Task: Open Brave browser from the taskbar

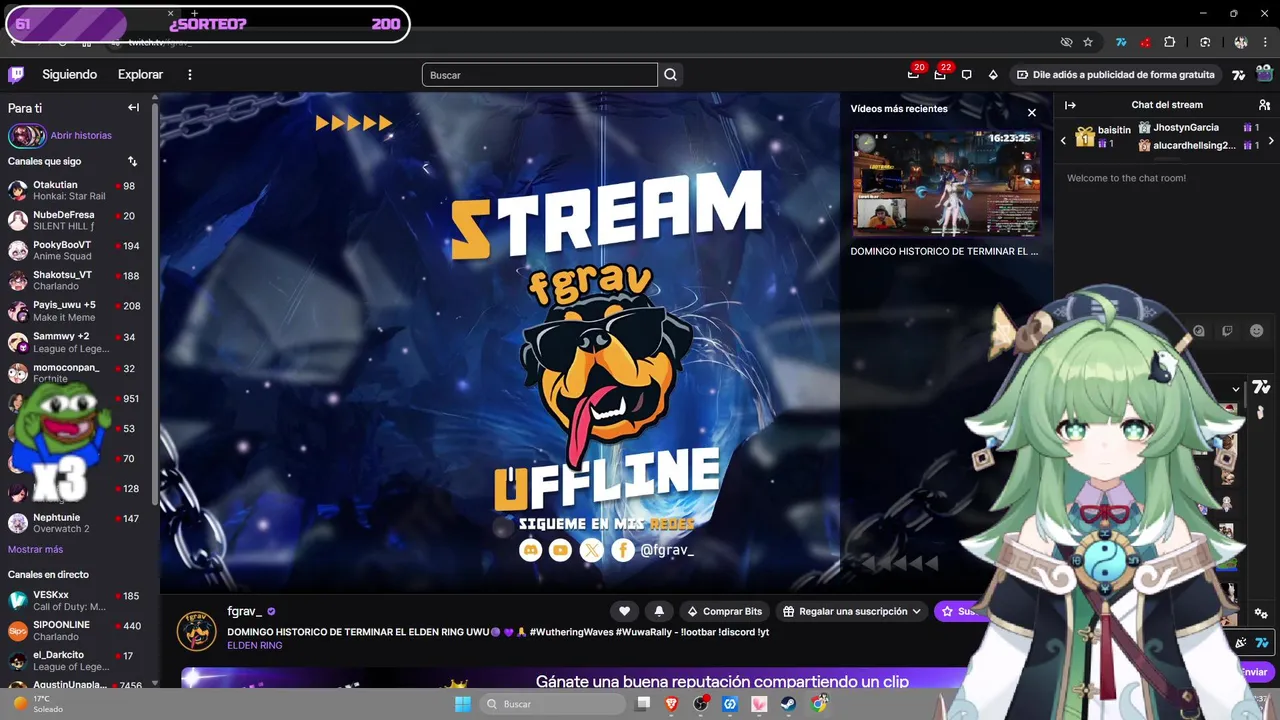Action: [x=671, y=704]
